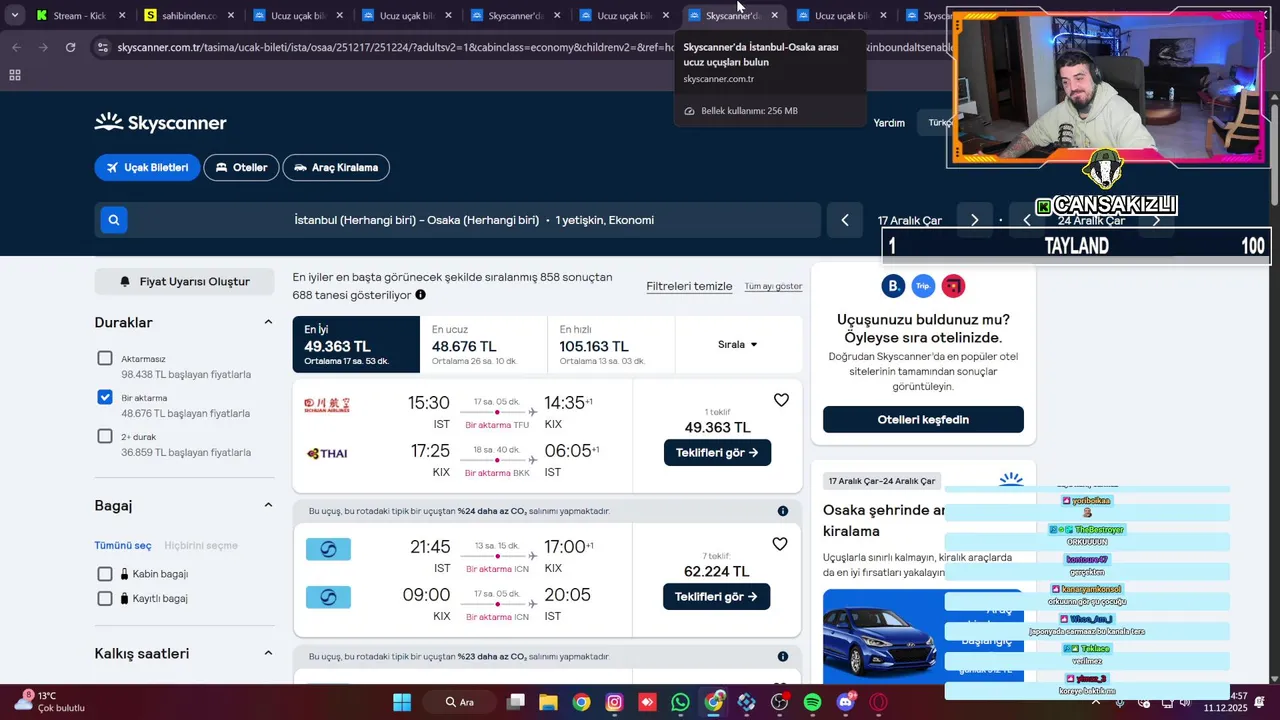Click the Hiçbirini seçme baggage link
This screenshot has height=720, width=1280.
tap(201, 545)
